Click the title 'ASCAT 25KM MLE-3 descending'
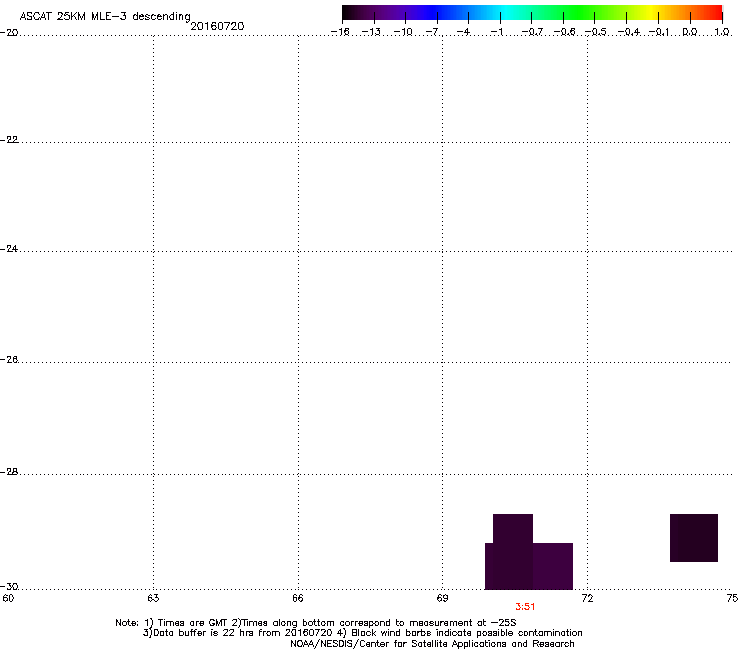Image resolution: width=740 pixels, height=650 pixels. 105,17
